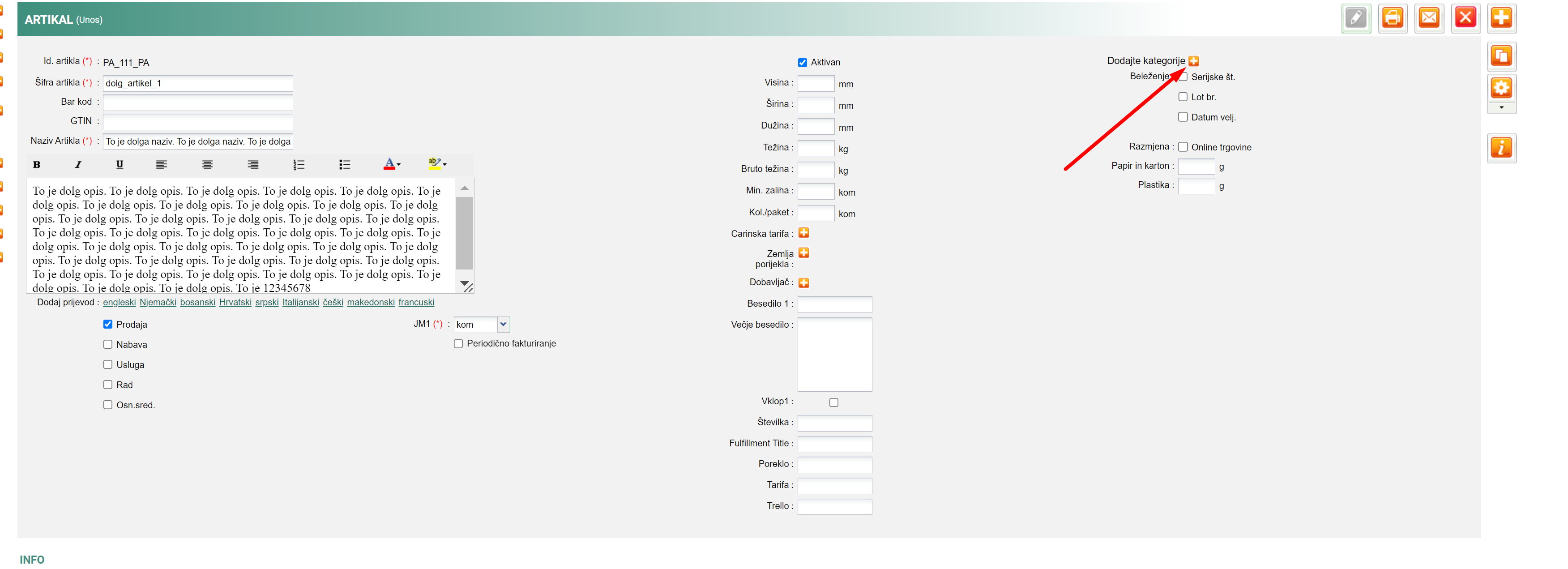Click the envelope email icon
1568x569 pixels.
point(1429,18)
